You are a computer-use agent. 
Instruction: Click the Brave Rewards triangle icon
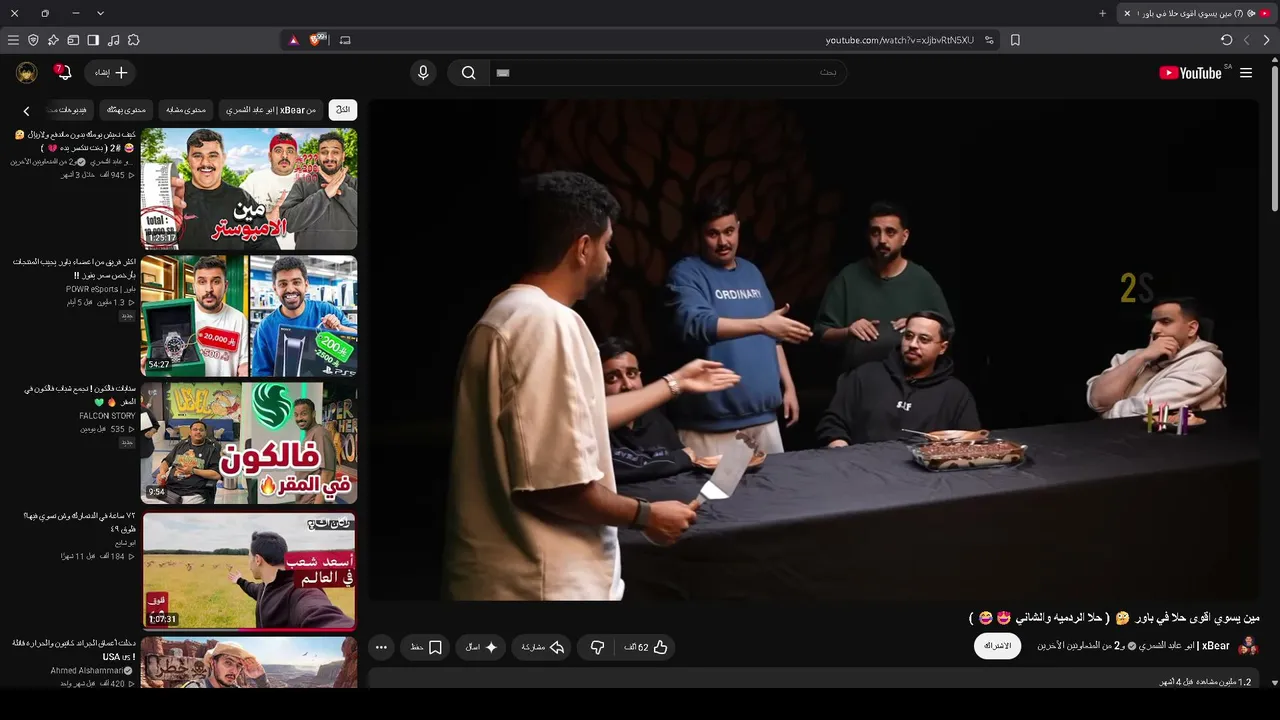(x=293, y=40)
